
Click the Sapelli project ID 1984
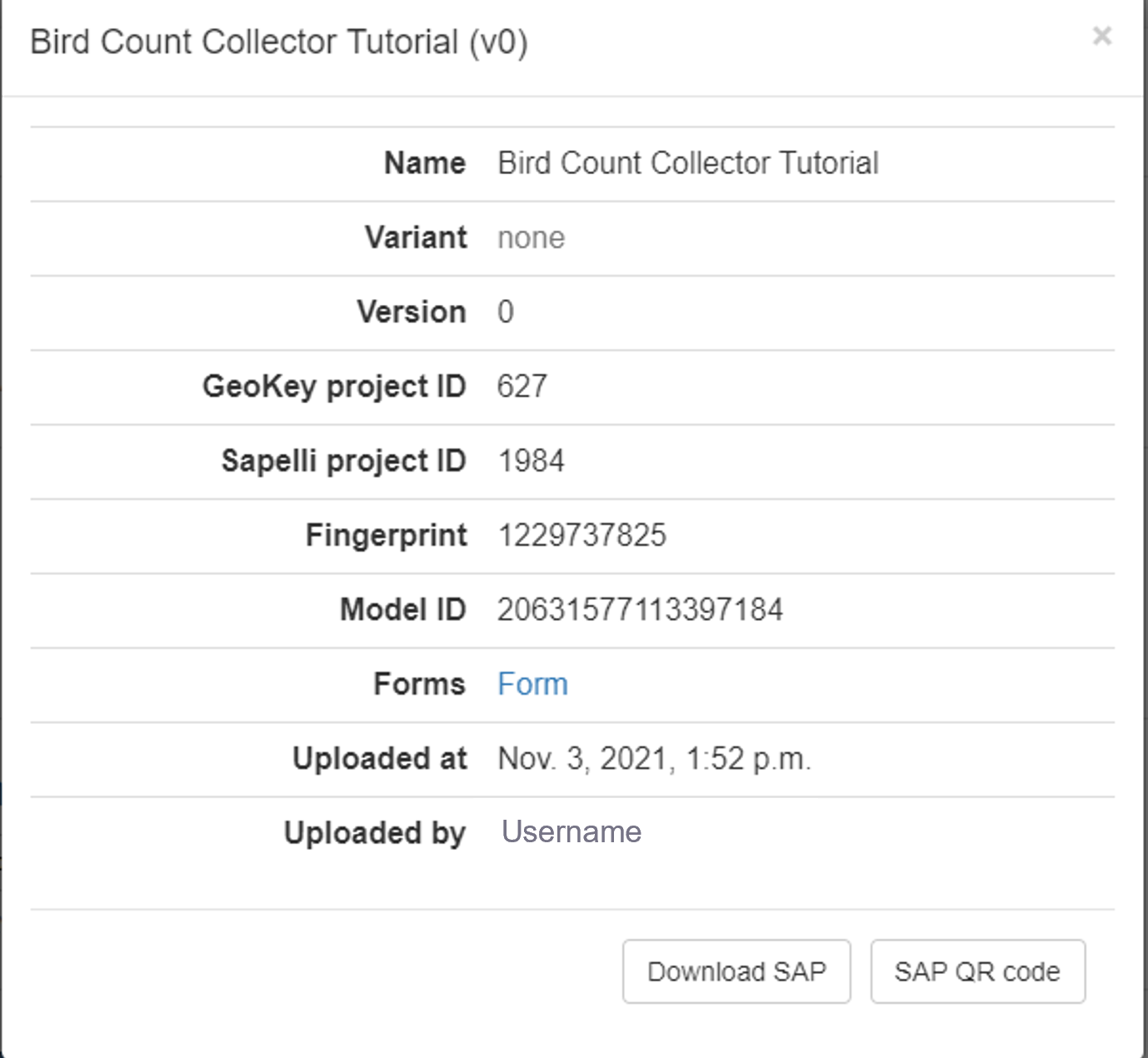click(531, 461)
